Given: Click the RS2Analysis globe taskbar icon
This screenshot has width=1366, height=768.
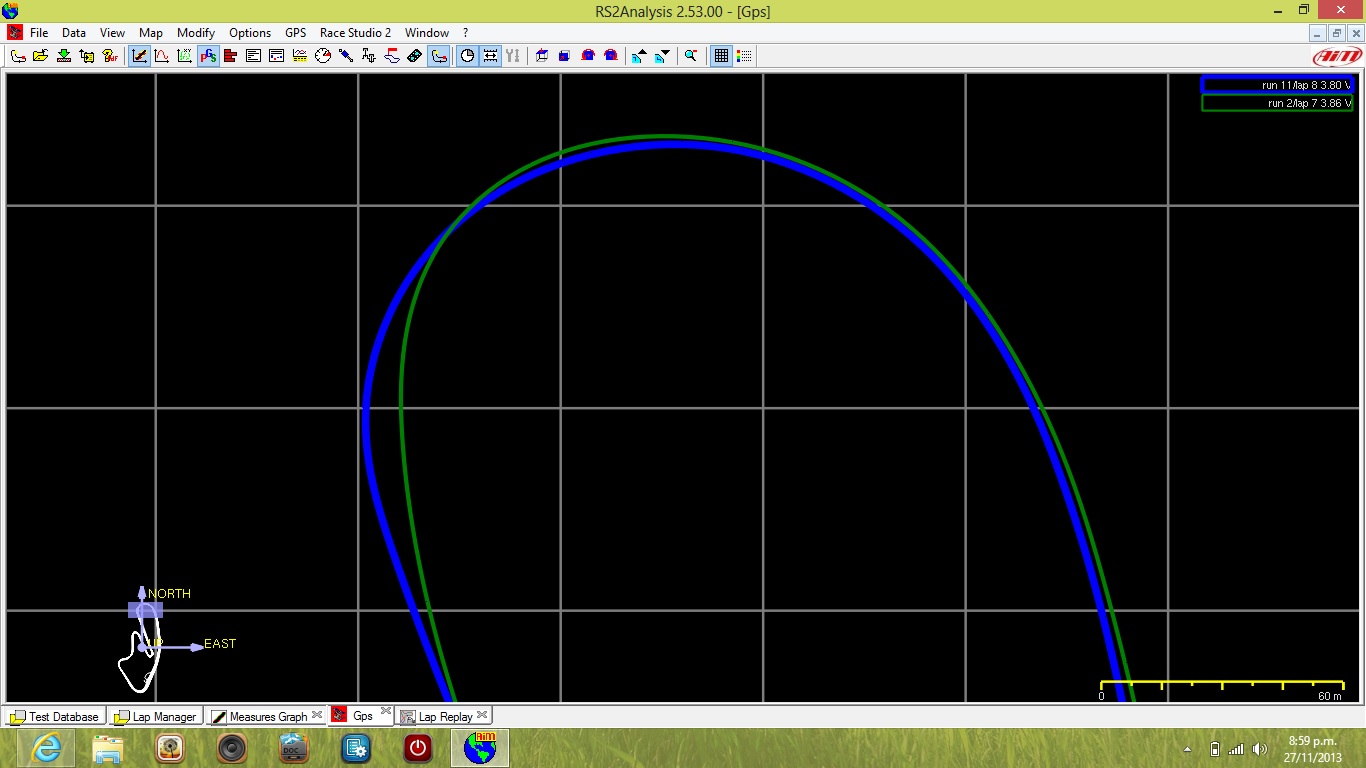Looking at the screenshot, I should tap(480, 748).
